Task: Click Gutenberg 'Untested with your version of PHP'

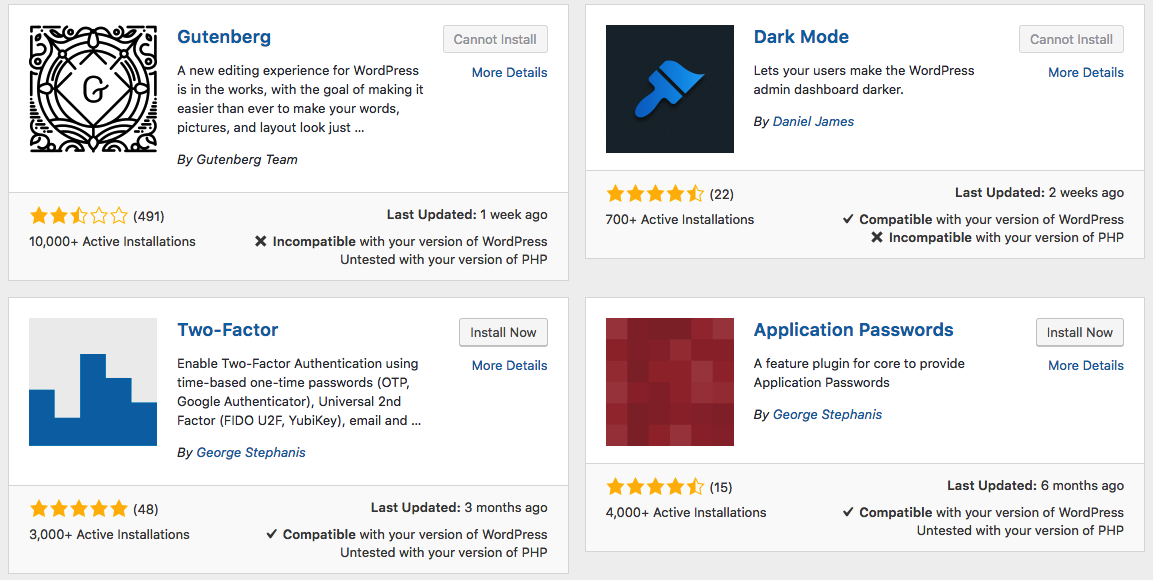Action: click(x=443, y=259)
